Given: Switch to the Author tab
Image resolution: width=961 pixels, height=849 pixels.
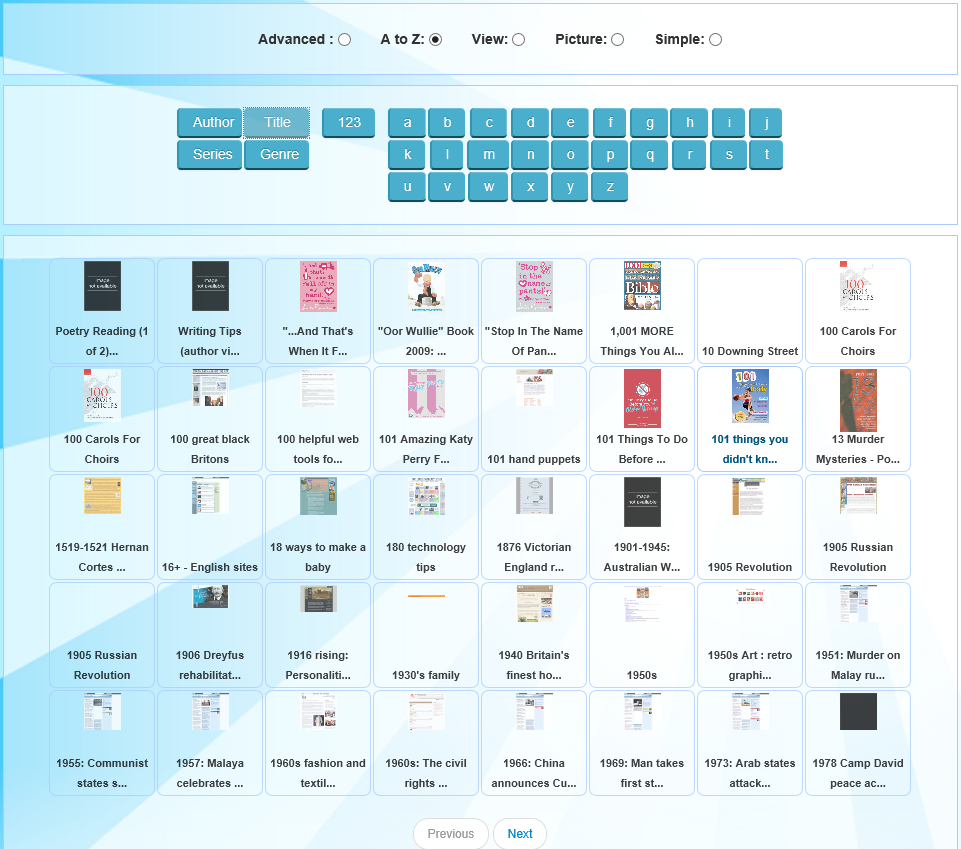Looking at the screenshot, I should (210, 123).
